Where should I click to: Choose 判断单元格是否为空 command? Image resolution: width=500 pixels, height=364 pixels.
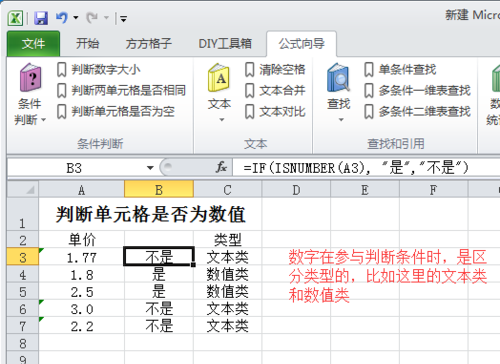115,112
